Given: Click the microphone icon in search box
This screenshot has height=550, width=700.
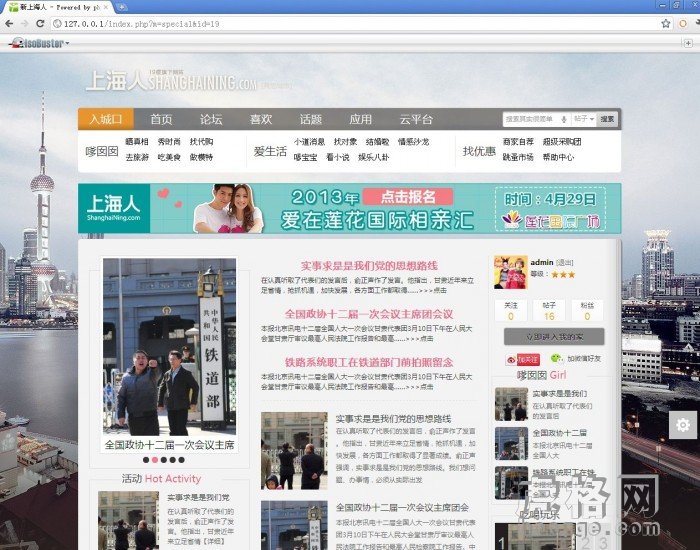Looking at the screenshot, I should coord(564,119).
